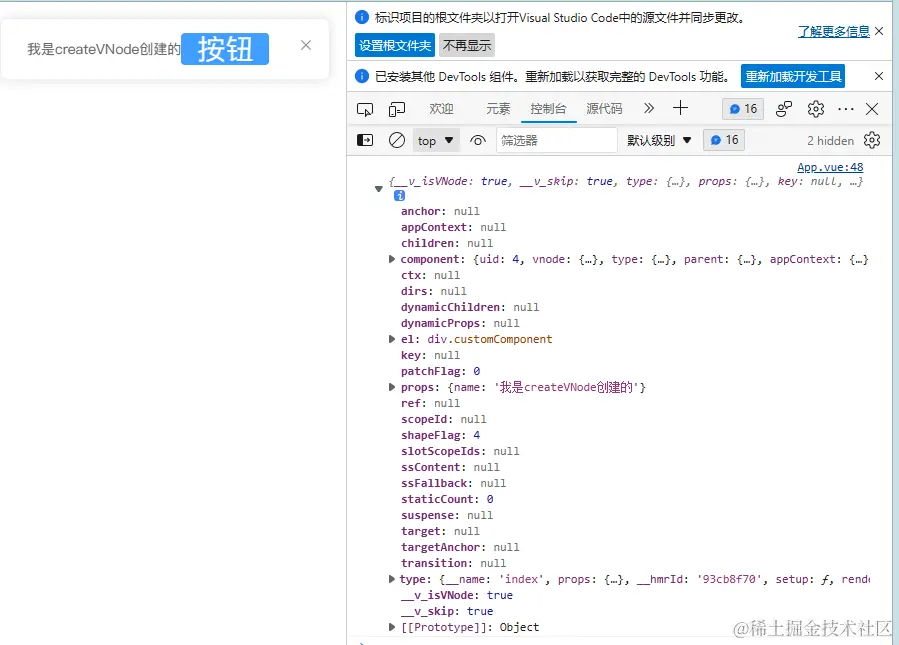Click the targetAnchor: null row

(x=460, y=548)
